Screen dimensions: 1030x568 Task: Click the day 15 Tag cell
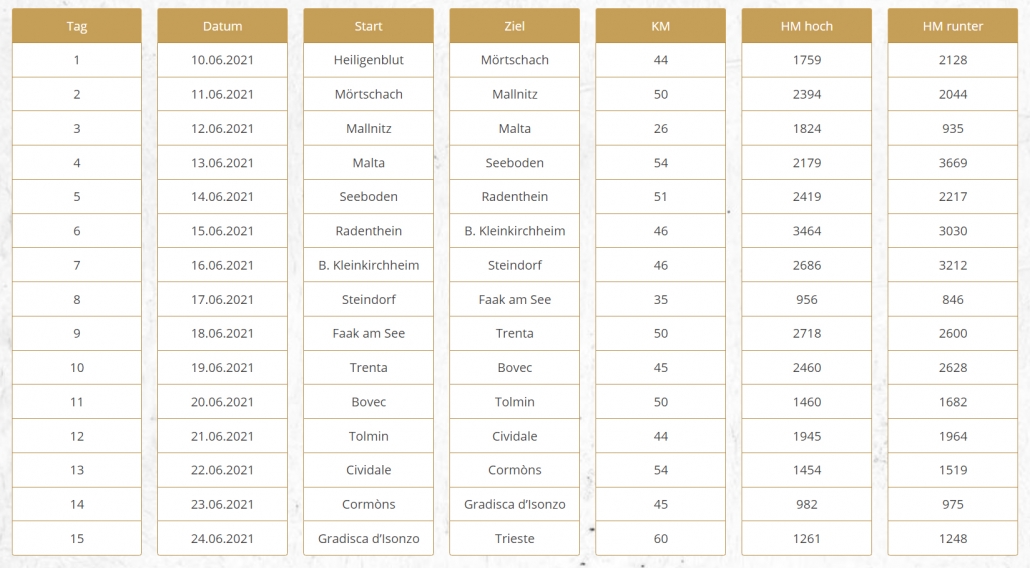(x=77, y=538)
